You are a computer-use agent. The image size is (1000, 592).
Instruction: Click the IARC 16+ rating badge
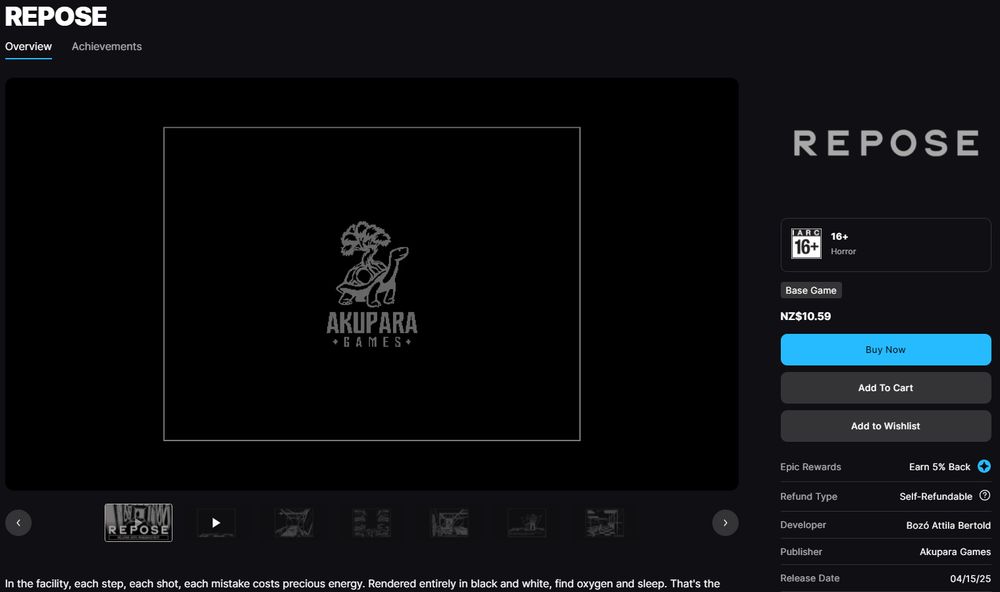coord(806,244)
